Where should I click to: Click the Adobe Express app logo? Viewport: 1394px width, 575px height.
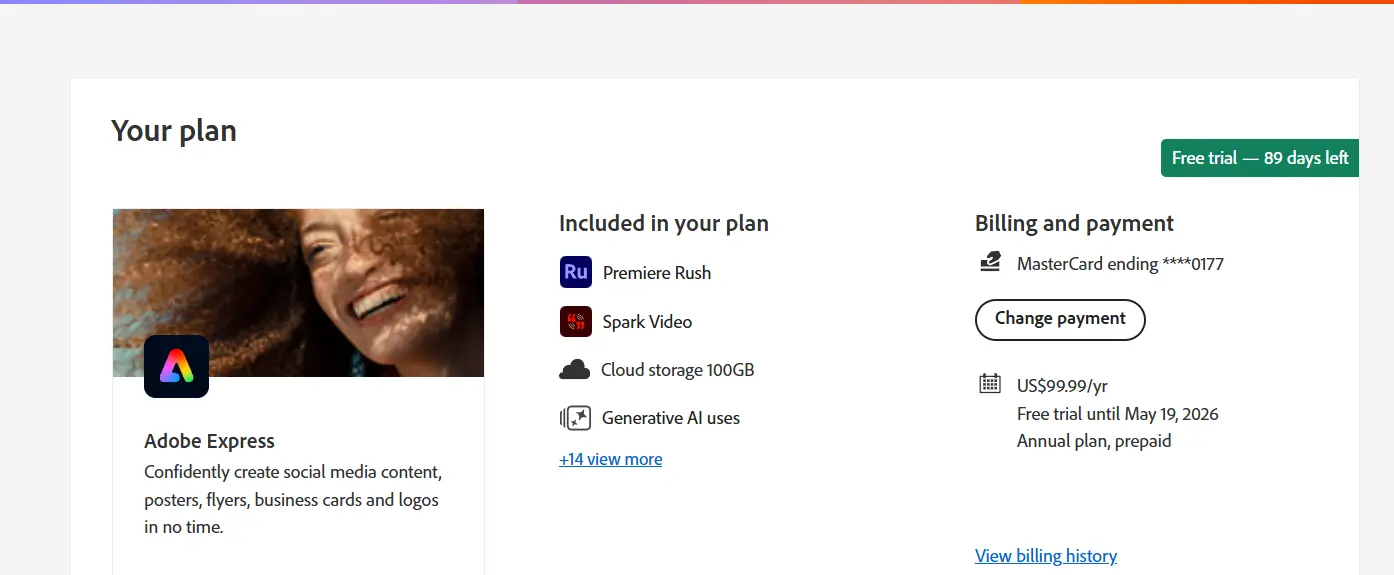[x=176, y=366]
